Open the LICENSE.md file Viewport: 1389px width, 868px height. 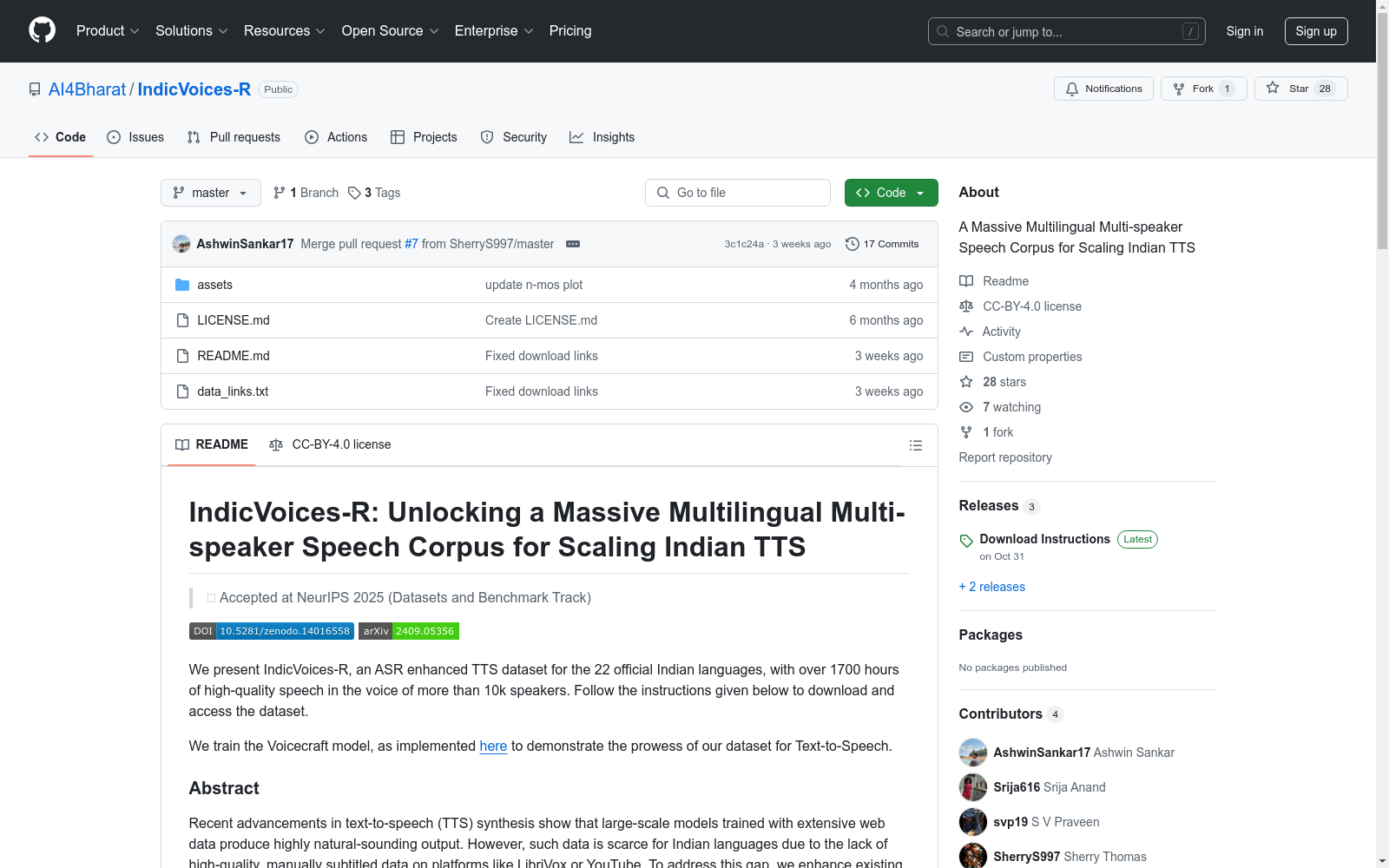click(x=234, y=320)
